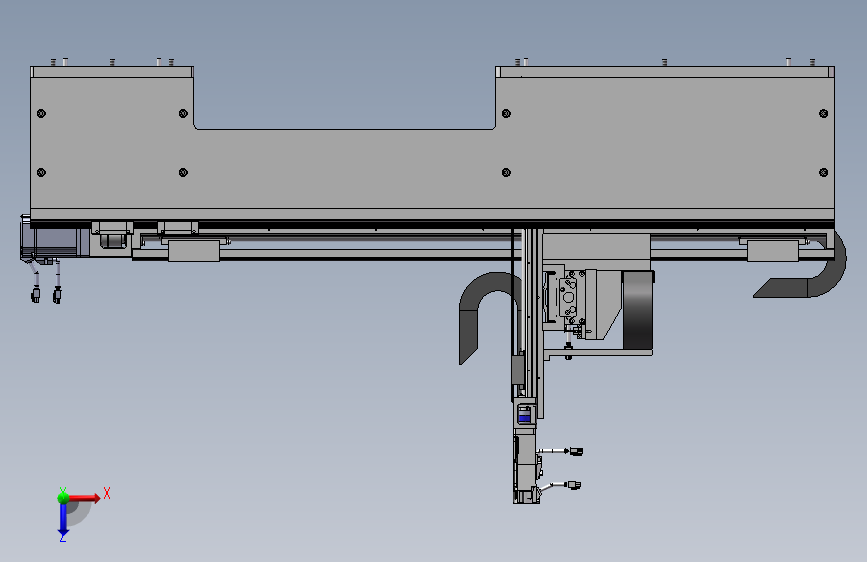Click the green Y axis dot on the triad
The height and width of the screenshot is (562, 867).
click(63, 497)
